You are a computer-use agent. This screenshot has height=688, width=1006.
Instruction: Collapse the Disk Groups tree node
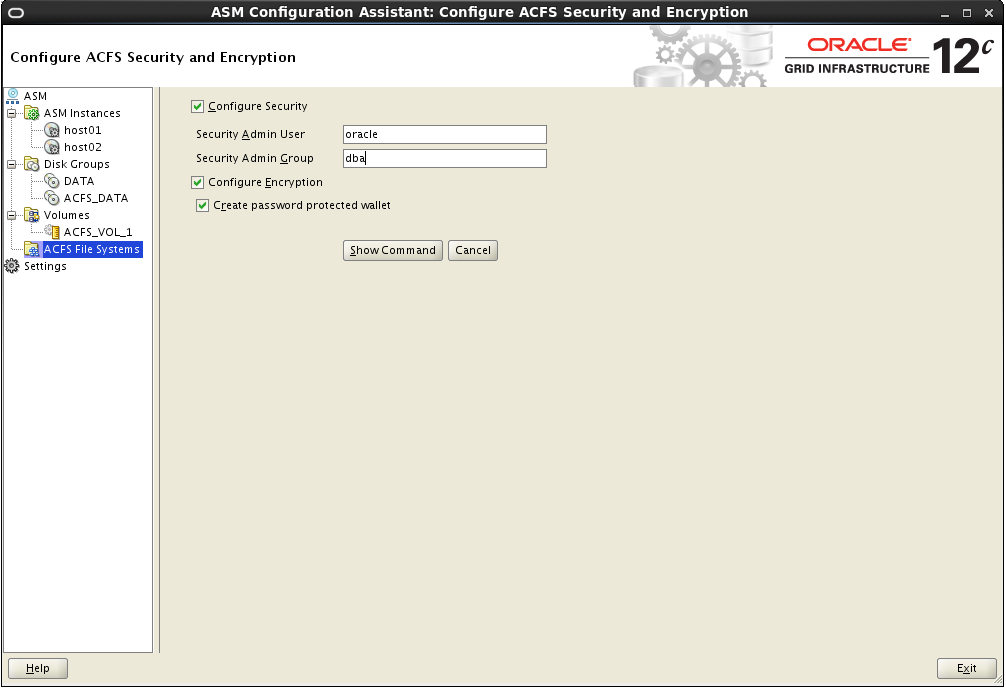[x=12, y=164]
